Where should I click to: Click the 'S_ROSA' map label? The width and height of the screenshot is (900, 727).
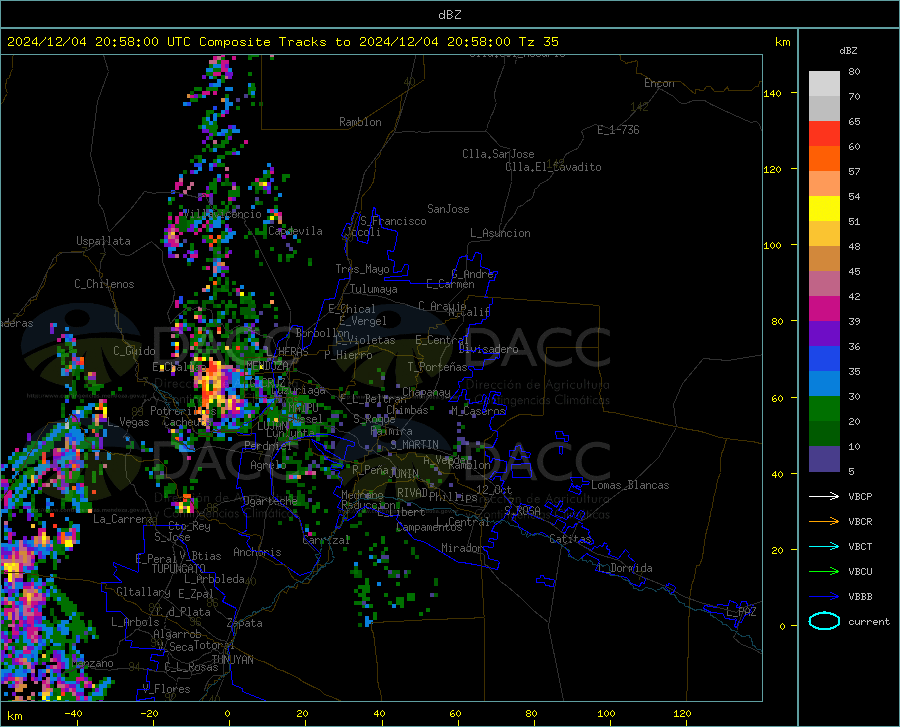522,510
